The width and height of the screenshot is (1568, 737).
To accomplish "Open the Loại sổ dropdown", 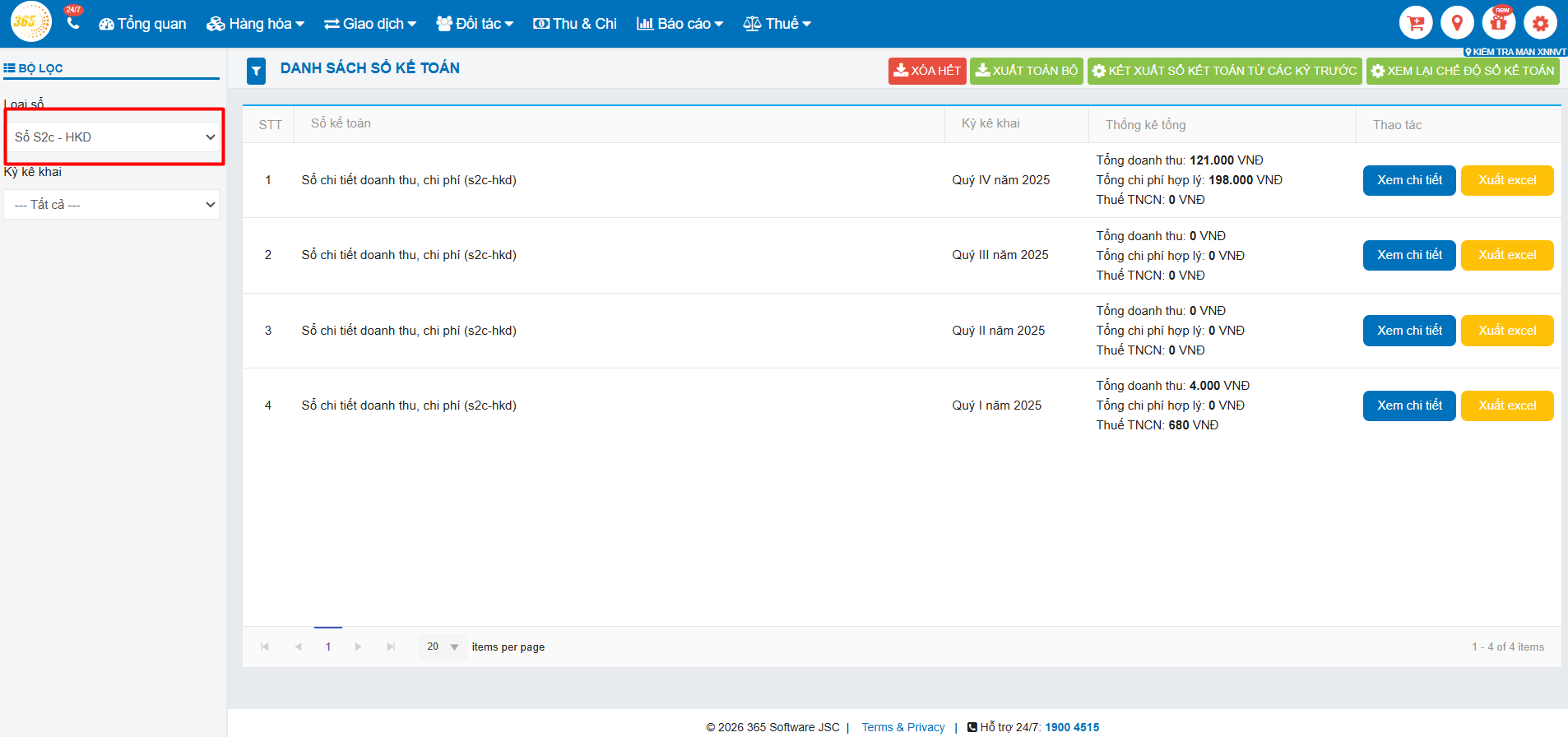I will click(x=114, y=137).
